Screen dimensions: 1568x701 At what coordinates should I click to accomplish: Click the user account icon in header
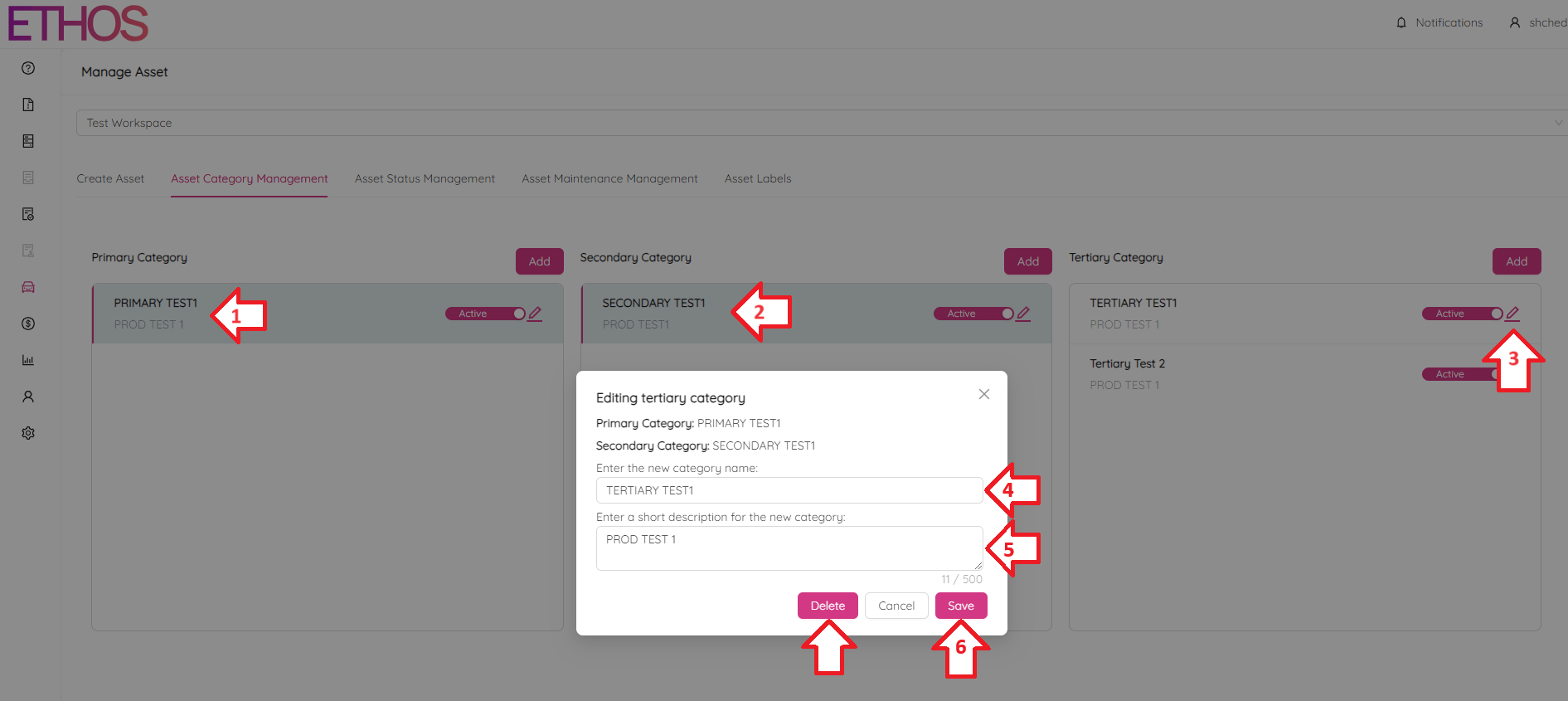[1515, 22]
